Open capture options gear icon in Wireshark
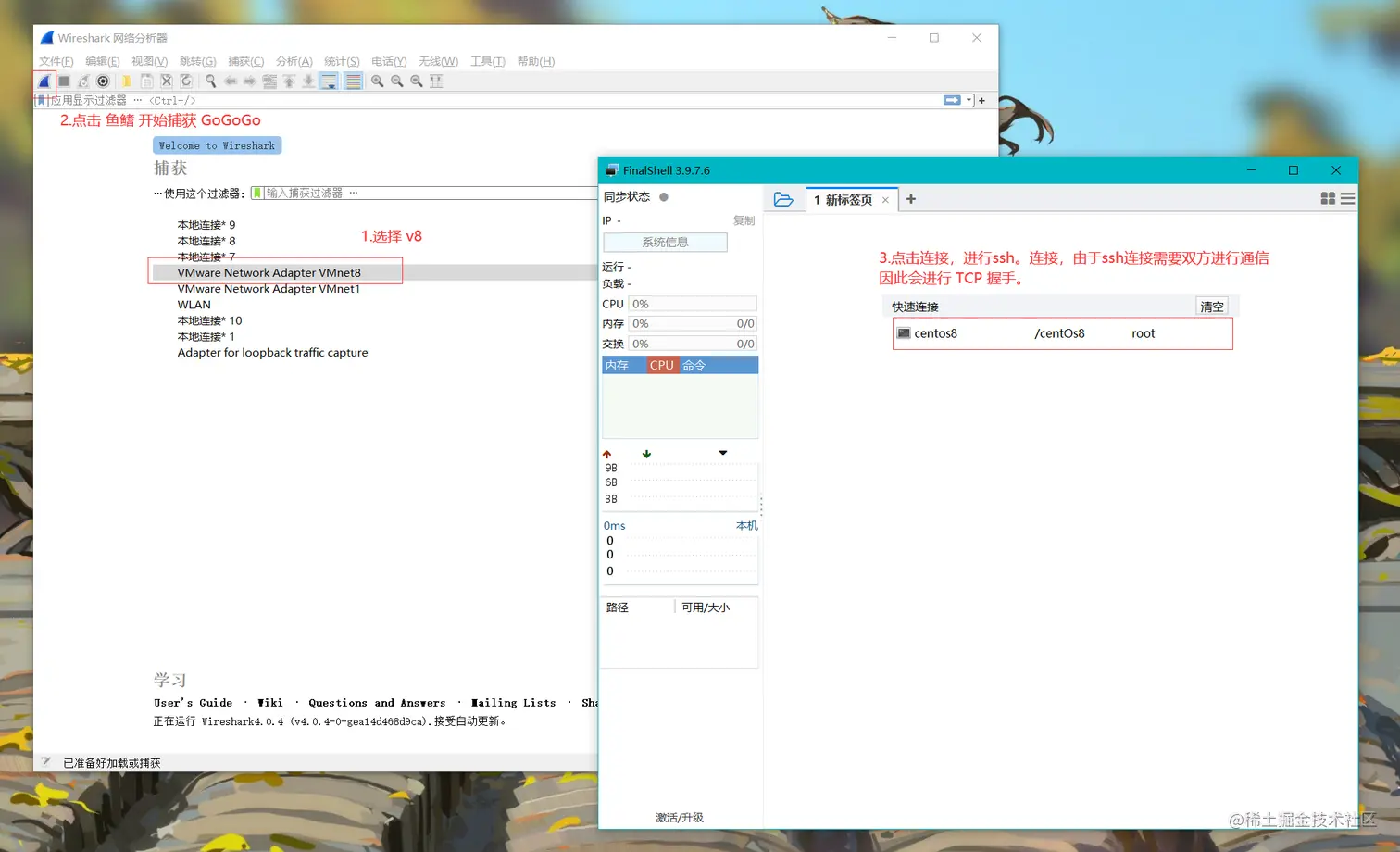Viewport: 1400px width, 852px height. (103, 81)
